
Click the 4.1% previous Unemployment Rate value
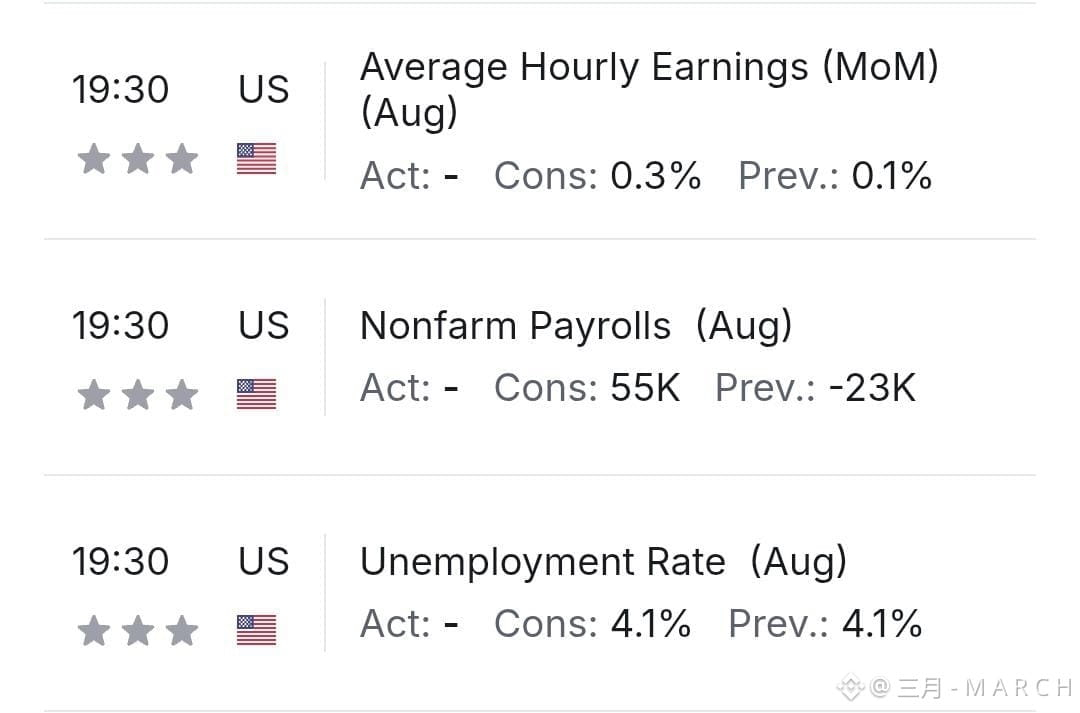[x=882, y=623]
